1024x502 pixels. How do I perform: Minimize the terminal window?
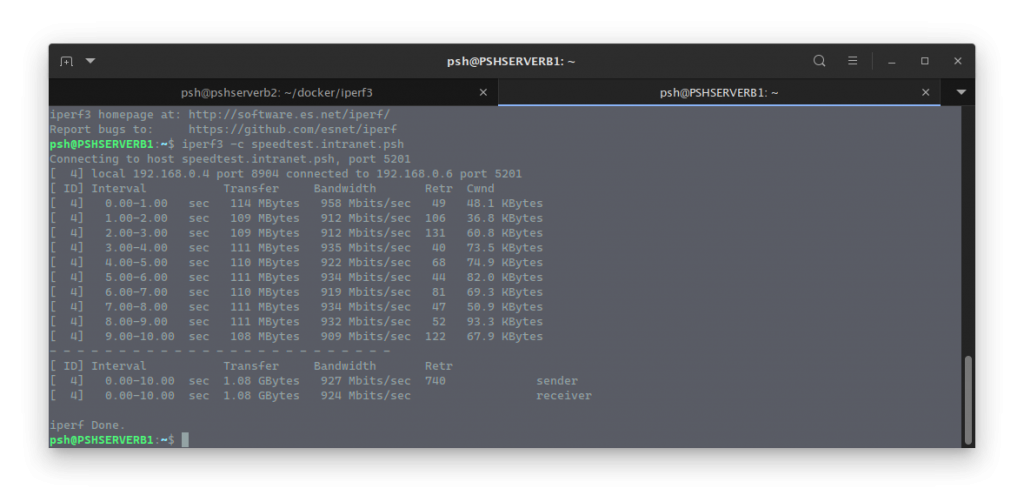891,61
